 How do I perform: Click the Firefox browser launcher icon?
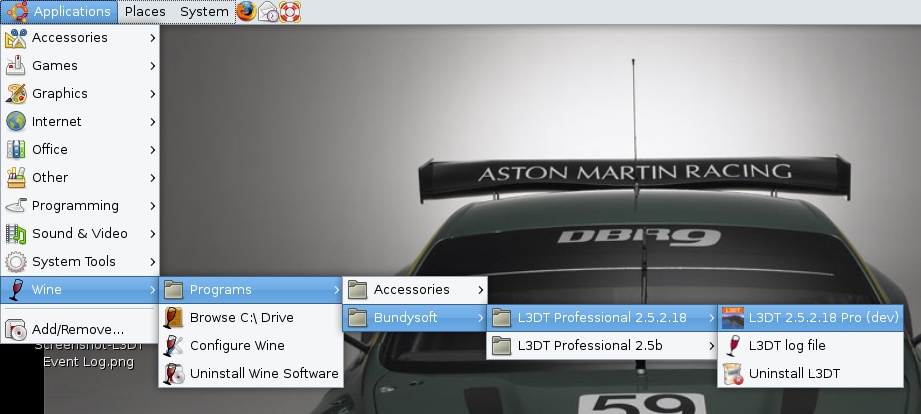pos(246,12)
